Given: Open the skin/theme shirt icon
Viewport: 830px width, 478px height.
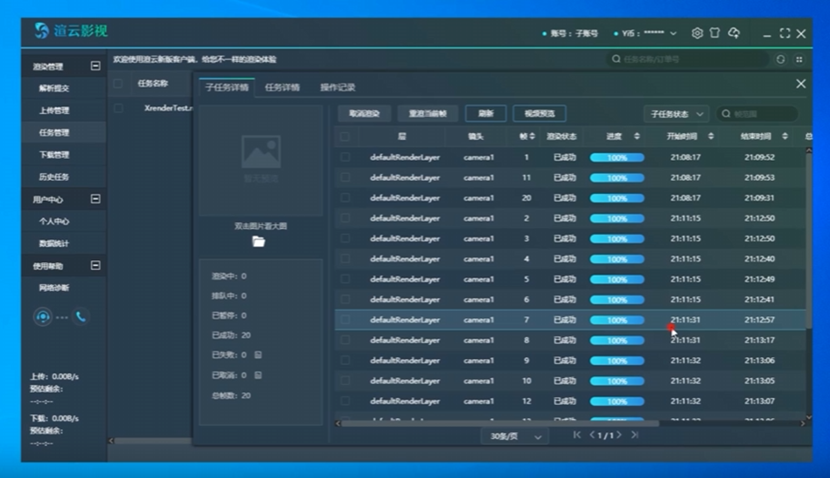Looking at the screenshot, I should (x=715, y=33).
